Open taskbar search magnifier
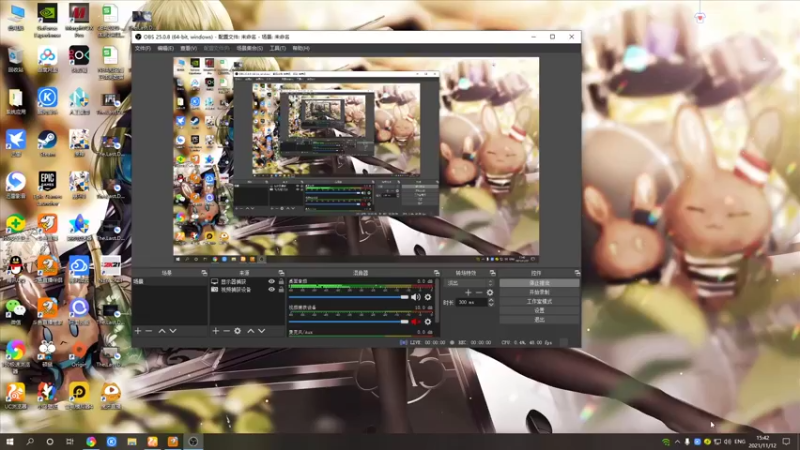The height and width of the screenshot is (450, 800). [30, 442]
